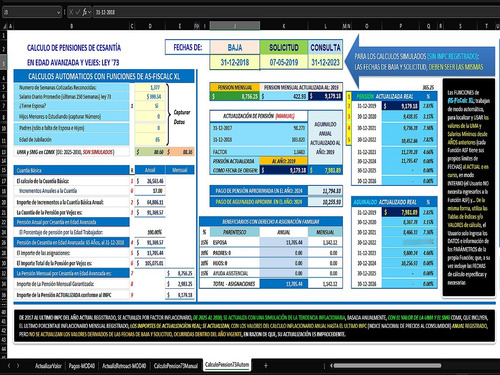Click the green PENSIÓN MENSUAL value 8,756.25

[x=235, y=96]
